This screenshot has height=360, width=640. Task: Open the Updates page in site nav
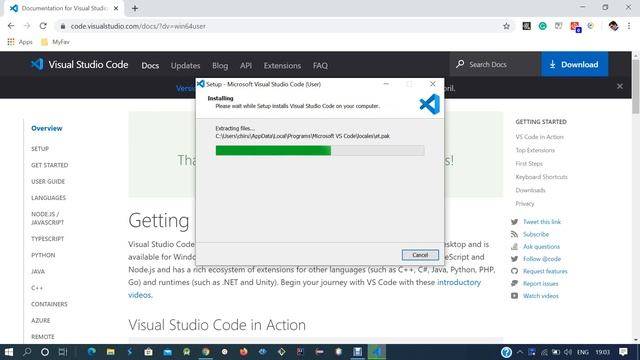tap(185, 66)
